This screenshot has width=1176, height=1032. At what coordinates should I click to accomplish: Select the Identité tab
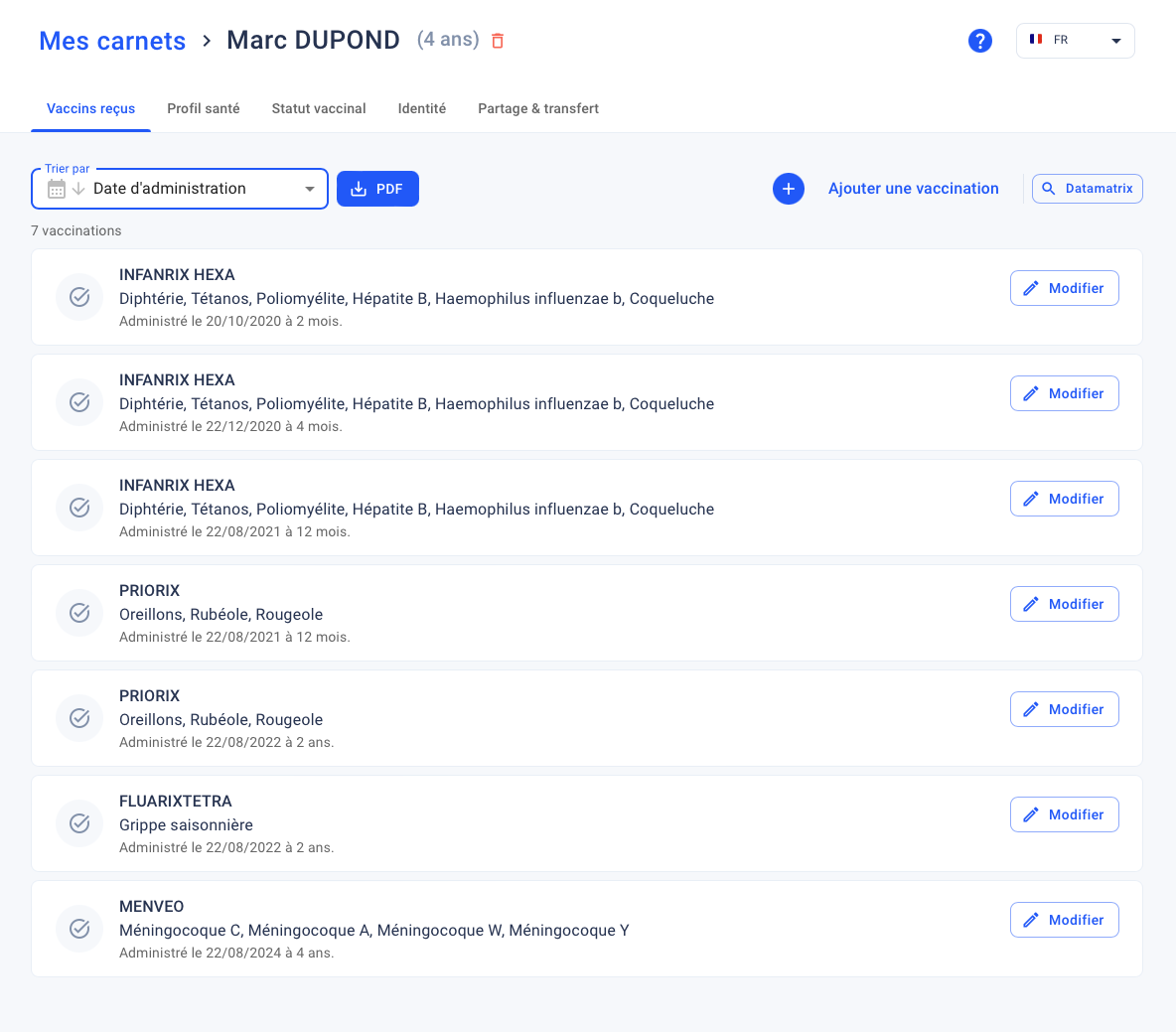(x=421, y=108)
